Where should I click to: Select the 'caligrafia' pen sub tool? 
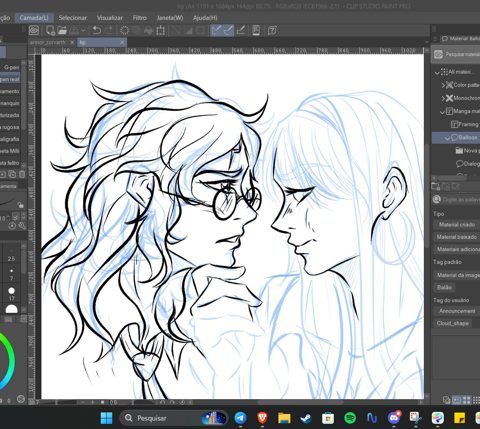(10, 139)
